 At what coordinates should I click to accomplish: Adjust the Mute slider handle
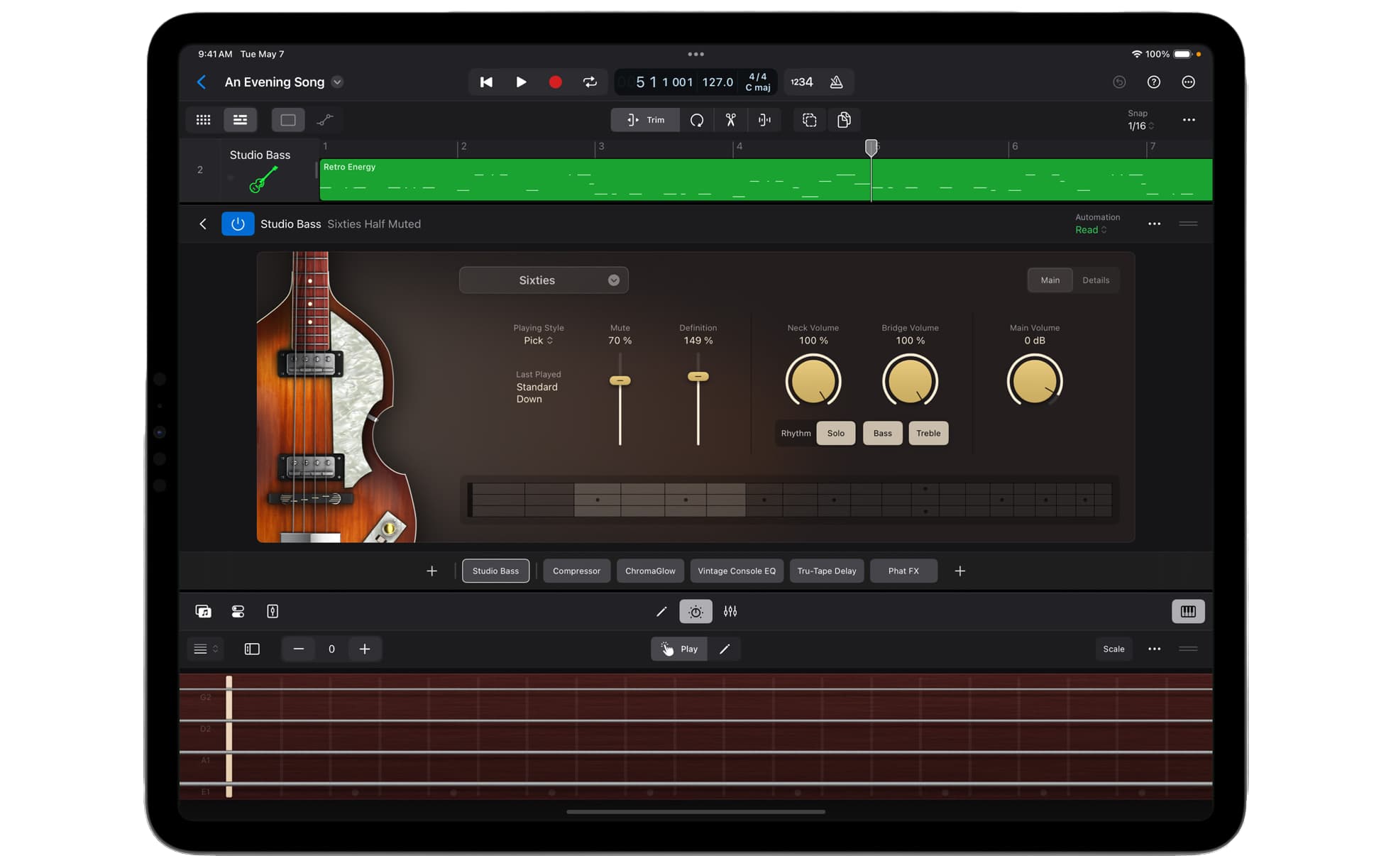620,380
